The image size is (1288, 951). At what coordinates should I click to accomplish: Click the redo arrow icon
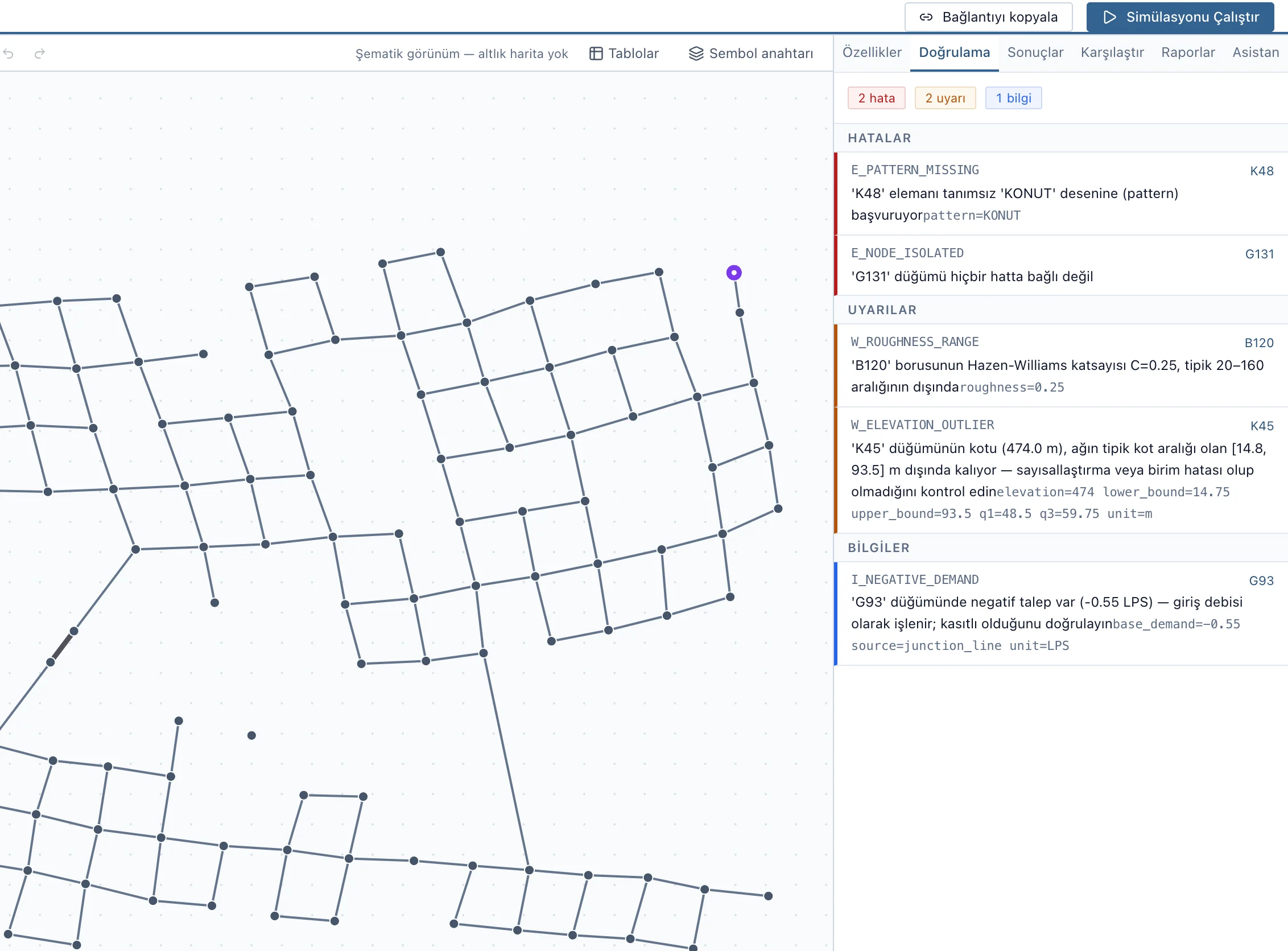click(40, 53)
